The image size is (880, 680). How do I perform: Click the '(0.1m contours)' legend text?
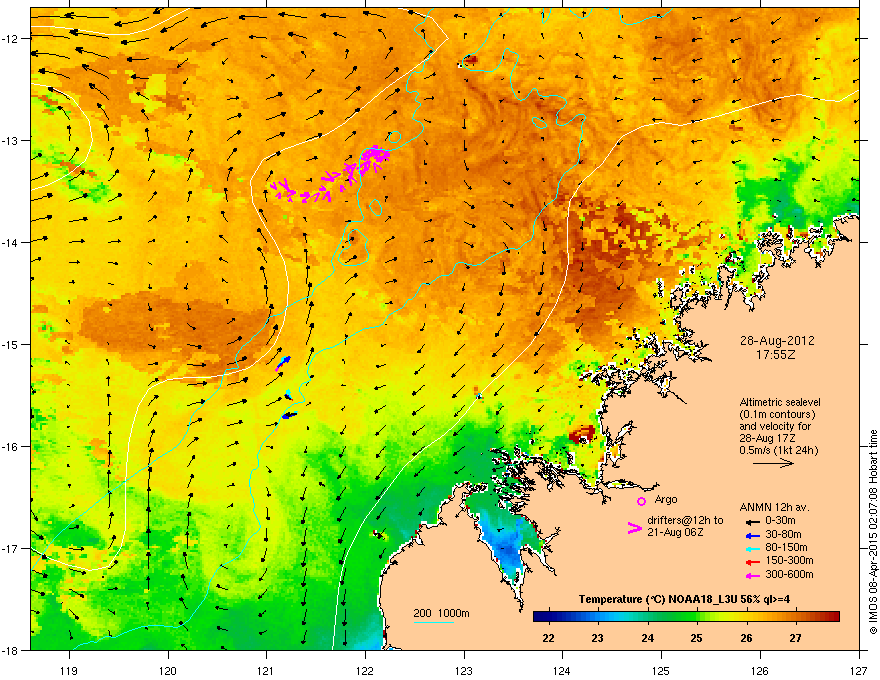pos(777,414)
